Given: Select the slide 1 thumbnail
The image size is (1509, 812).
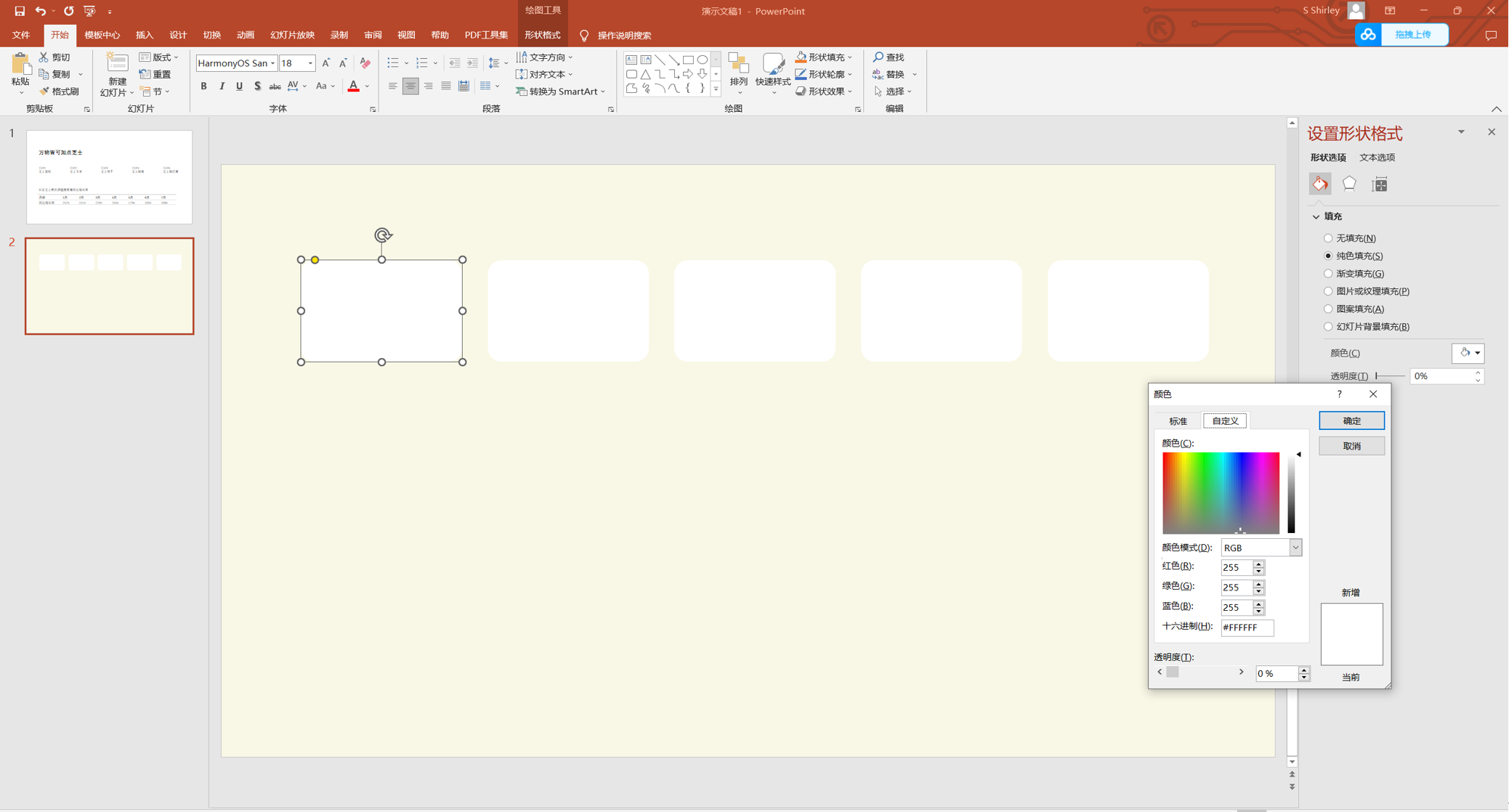Looking at the screenshot, I should pyautogui.click(x=109, y=177).
